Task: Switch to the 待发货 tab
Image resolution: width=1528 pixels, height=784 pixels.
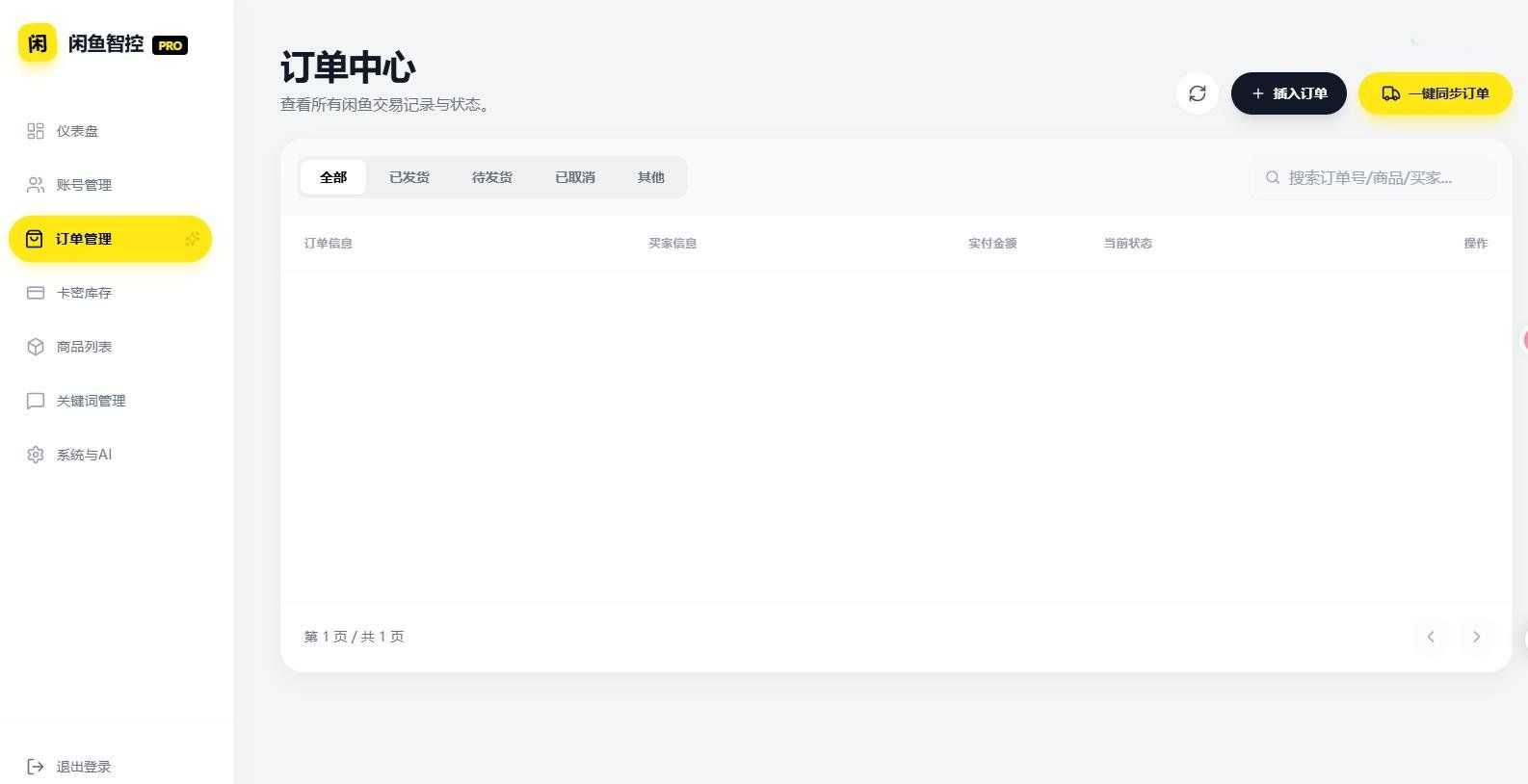Action: point(492,177)
